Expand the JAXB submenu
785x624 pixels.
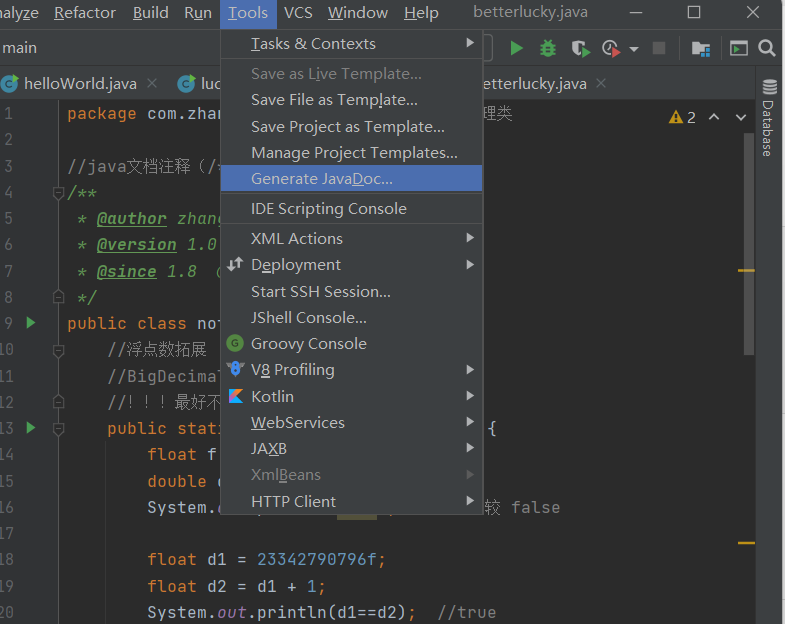pyautogui.click(x=351, y=449)
